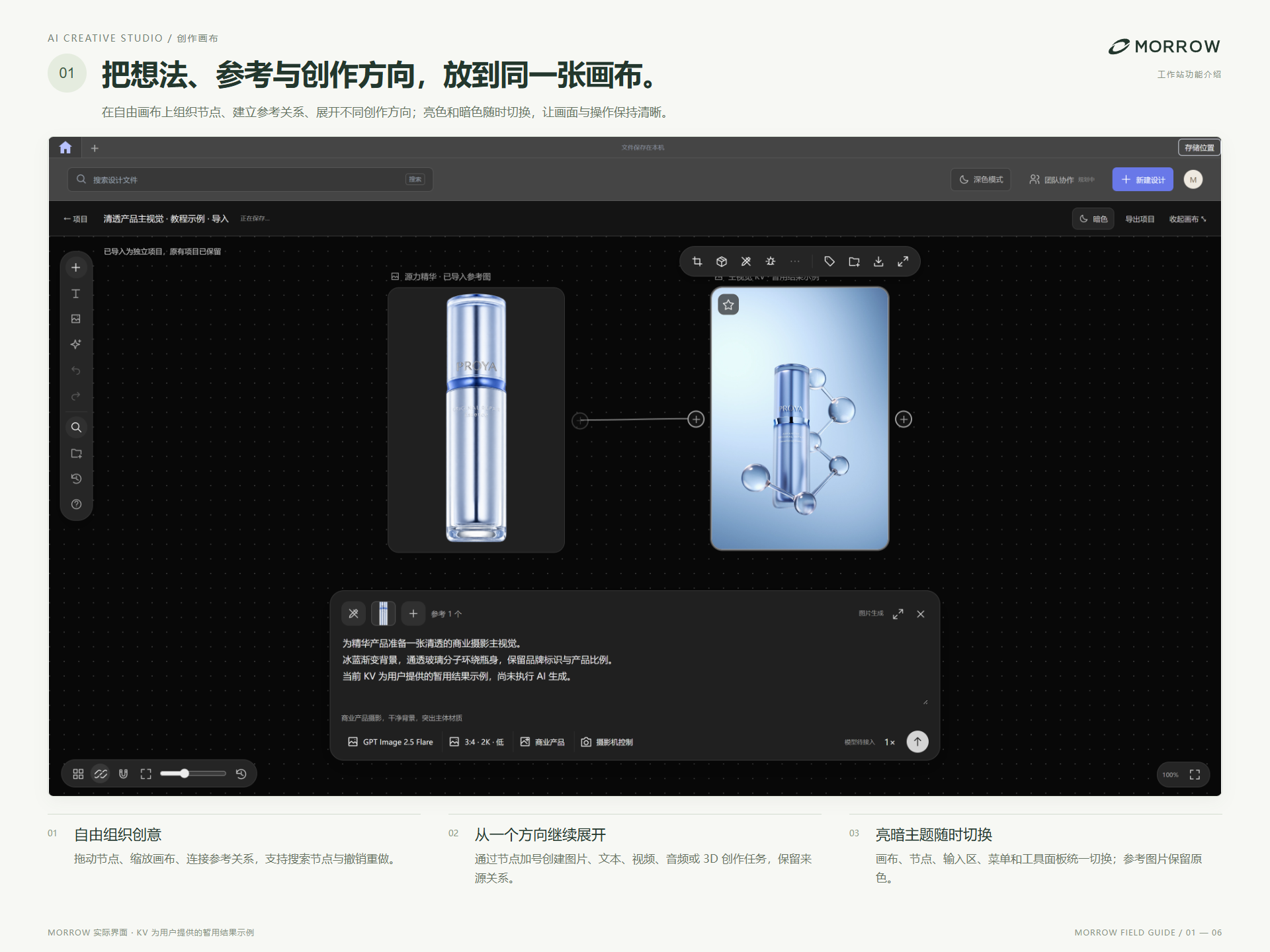Open 团队协作 team collaboration
Image resolution: width=1270 pixels, height=952 pixels.
coord(1062,179)
